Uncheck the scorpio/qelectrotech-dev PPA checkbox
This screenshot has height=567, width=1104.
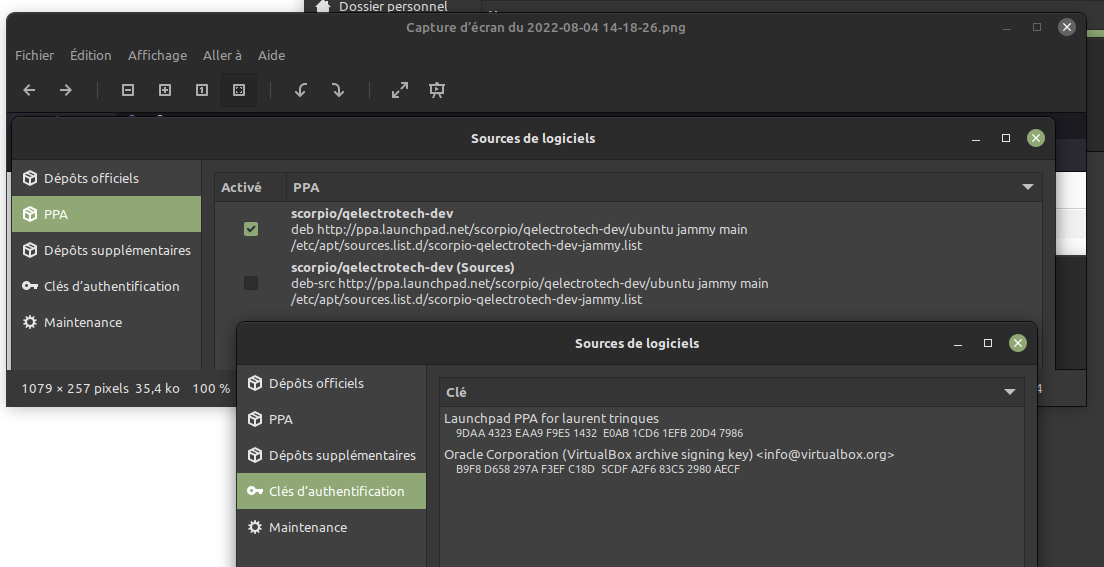251,230
